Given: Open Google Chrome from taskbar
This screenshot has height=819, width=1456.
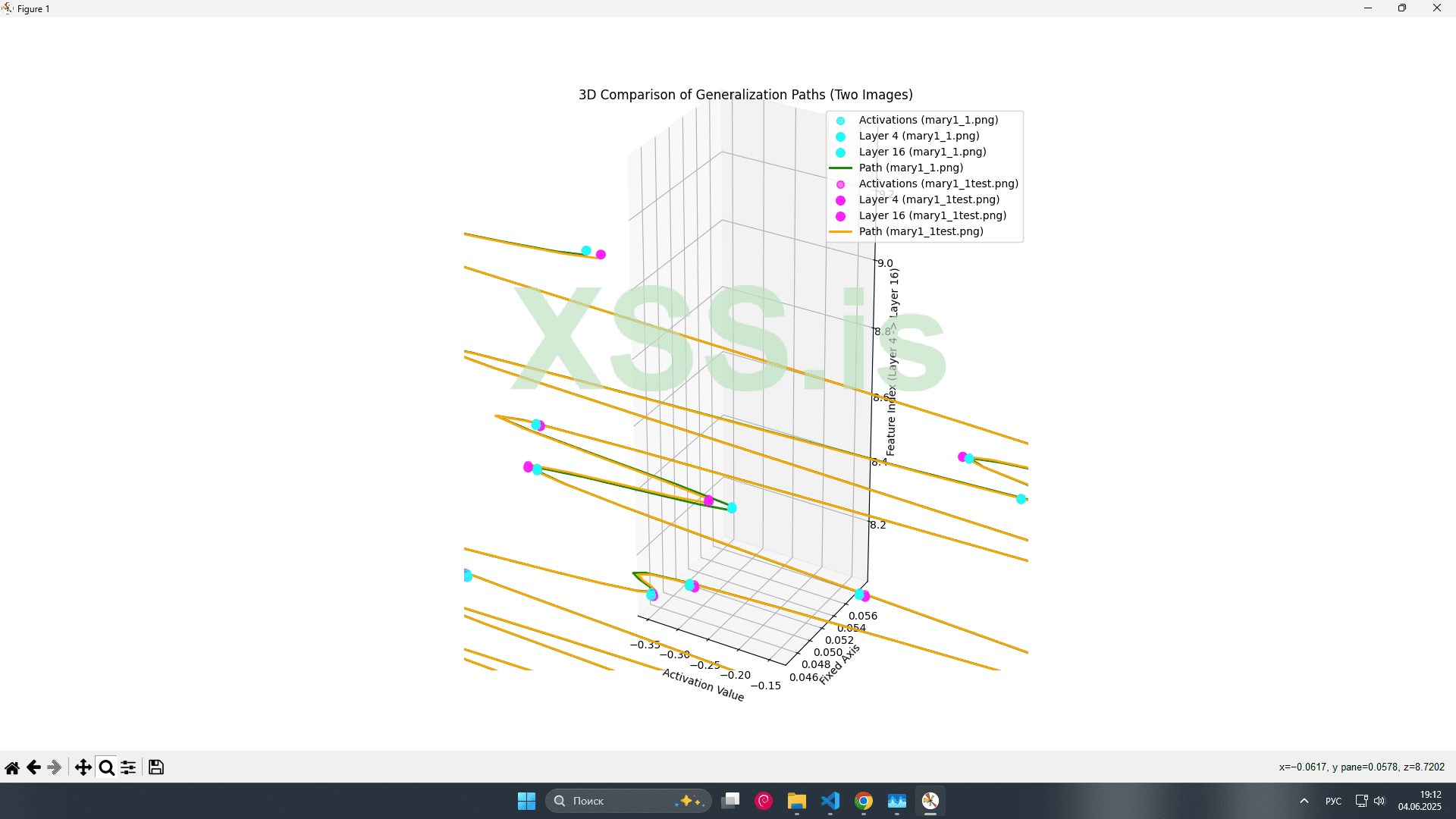Looking at the screenshot, I should coord(864,801).
